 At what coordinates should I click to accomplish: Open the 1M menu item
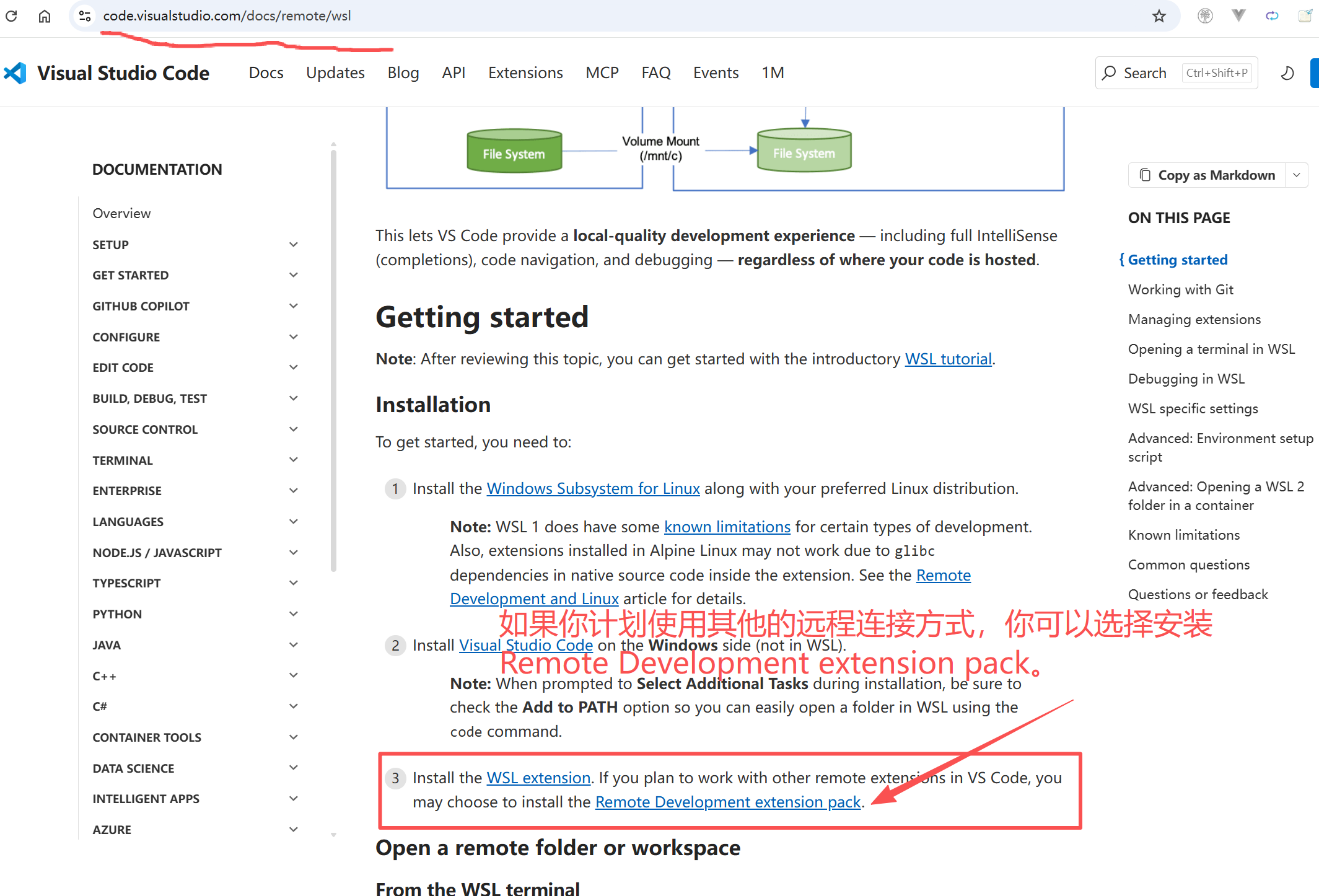click(773, 73)
